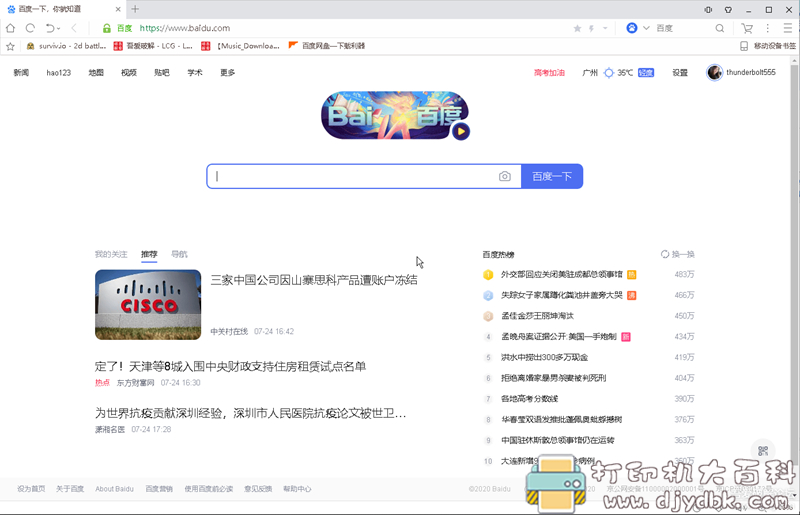Click the address bar URL www.baidu.com
Screen dimensions: 800x515
185,28
